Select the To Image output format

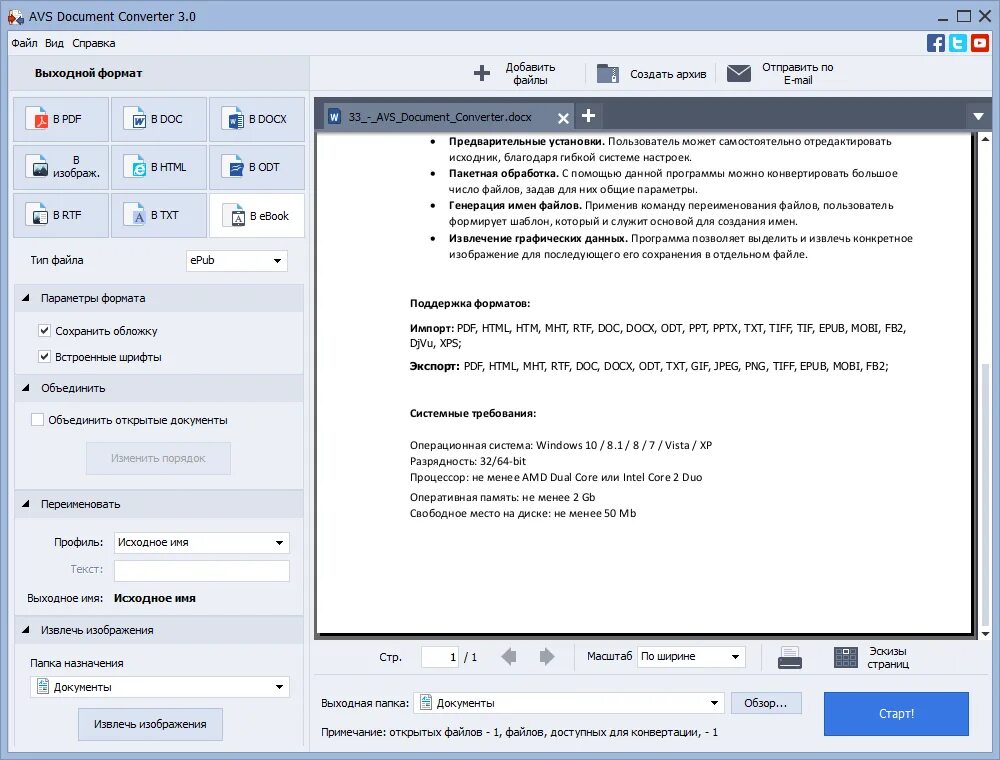point(61,167)
